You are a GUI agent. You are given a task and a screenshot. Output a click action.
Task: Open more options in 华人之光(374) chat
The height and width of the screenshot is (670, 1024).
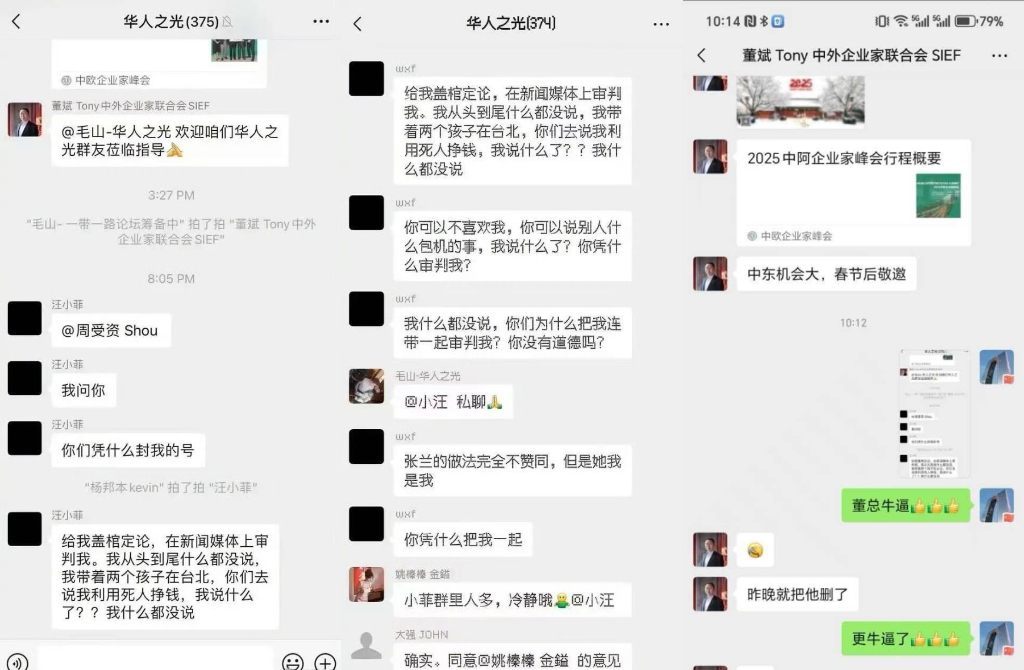[x=661, y=24]
